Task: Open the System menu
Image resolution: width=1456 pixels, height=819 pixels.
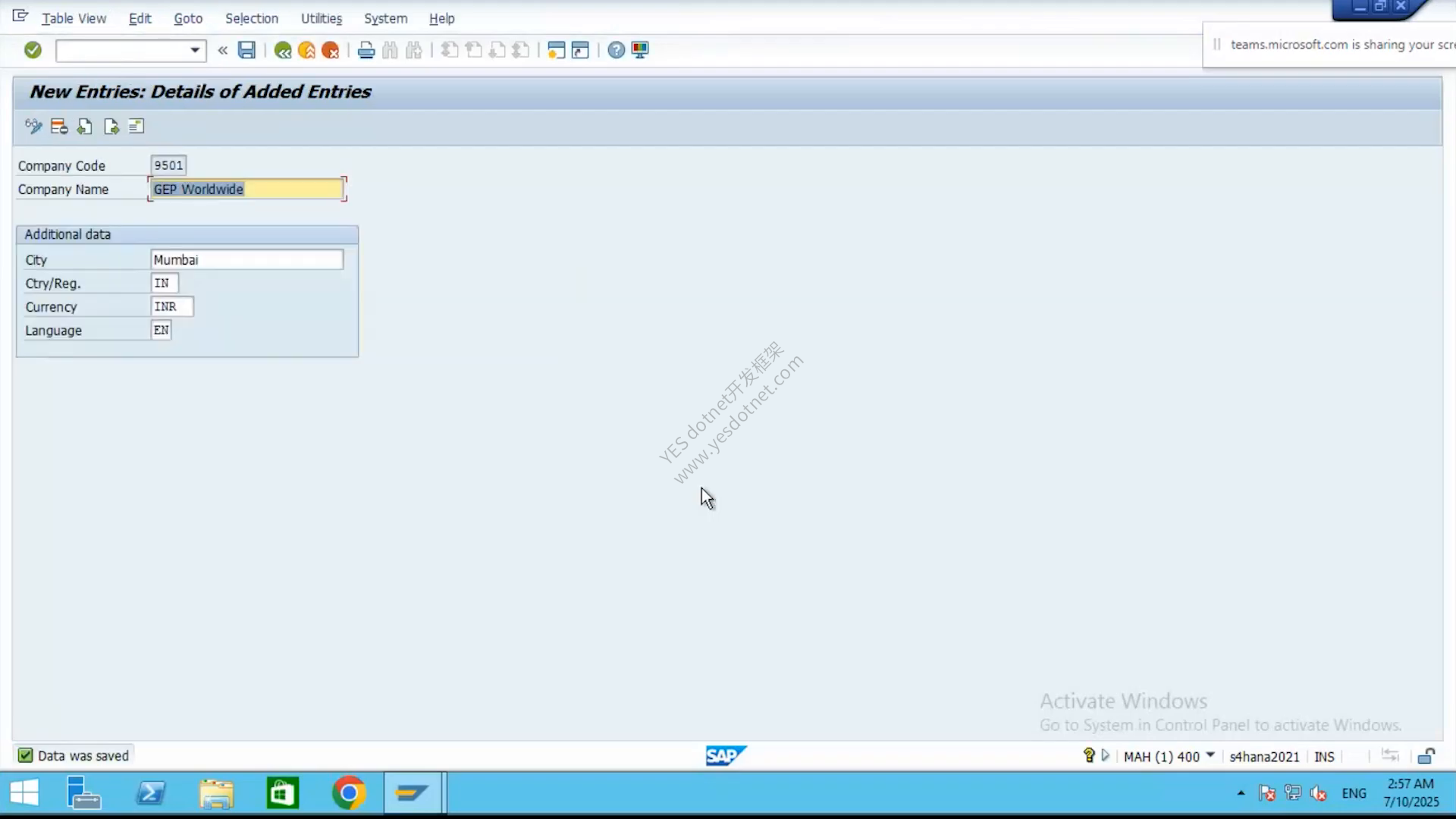Action: click(385, 18)
